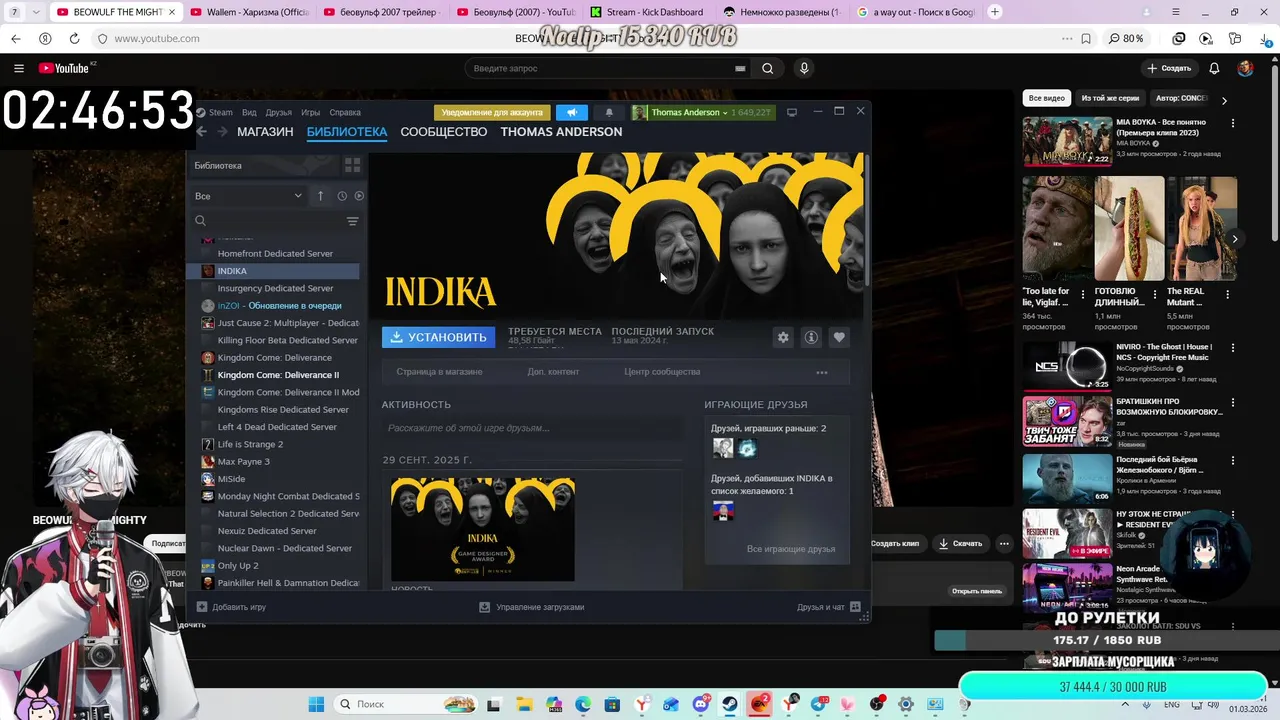Open INDIKA manage gear icon
This screenshot has width=1280, height=720.
[x=783, y=337]
